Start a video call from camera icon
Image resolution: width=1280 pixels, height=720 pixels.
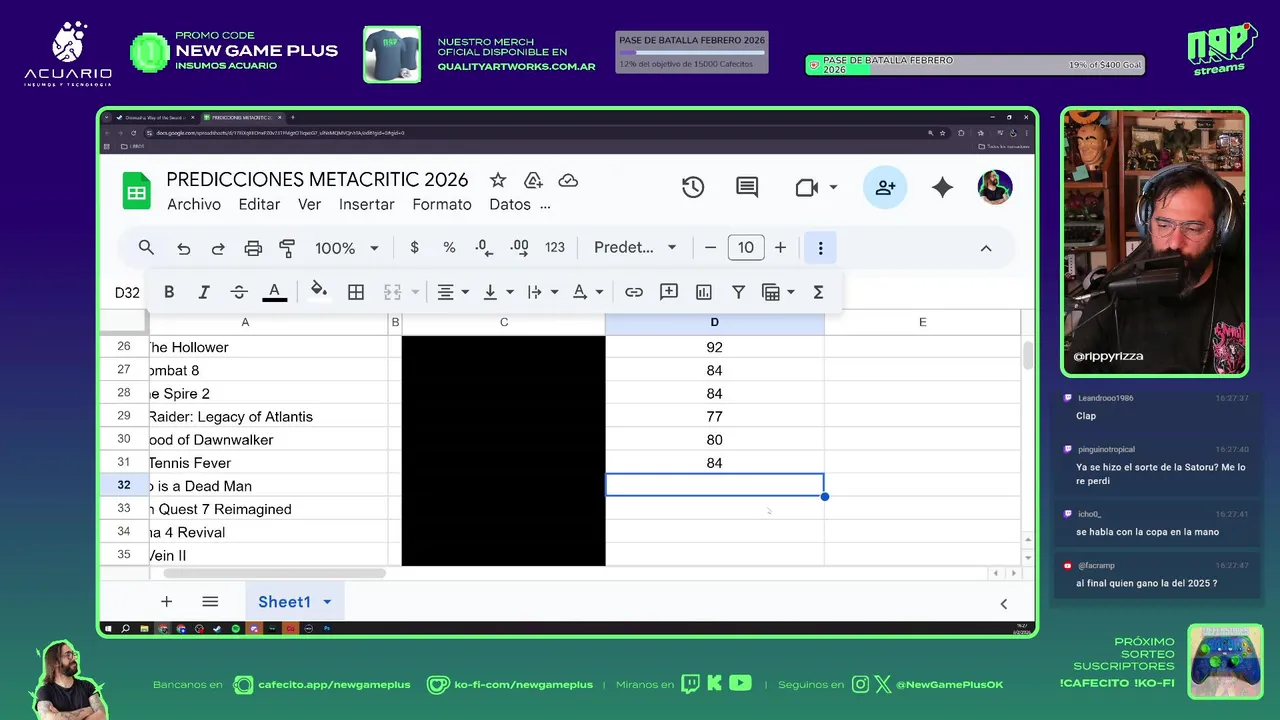806,187
